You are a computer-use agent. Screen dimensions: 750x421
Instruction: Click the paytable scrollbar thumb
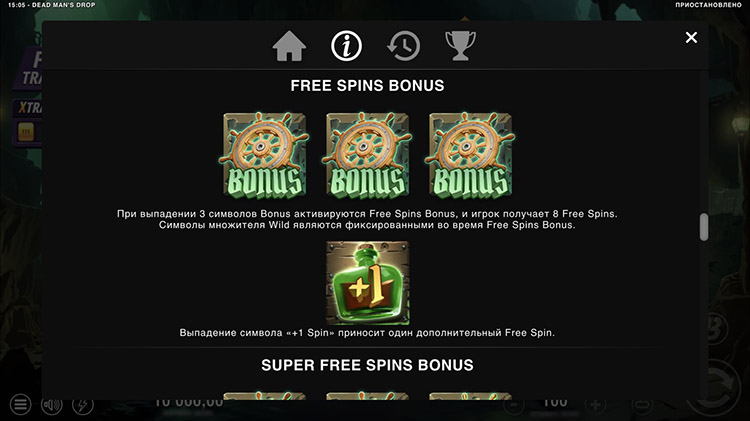[x=704, y=227]
